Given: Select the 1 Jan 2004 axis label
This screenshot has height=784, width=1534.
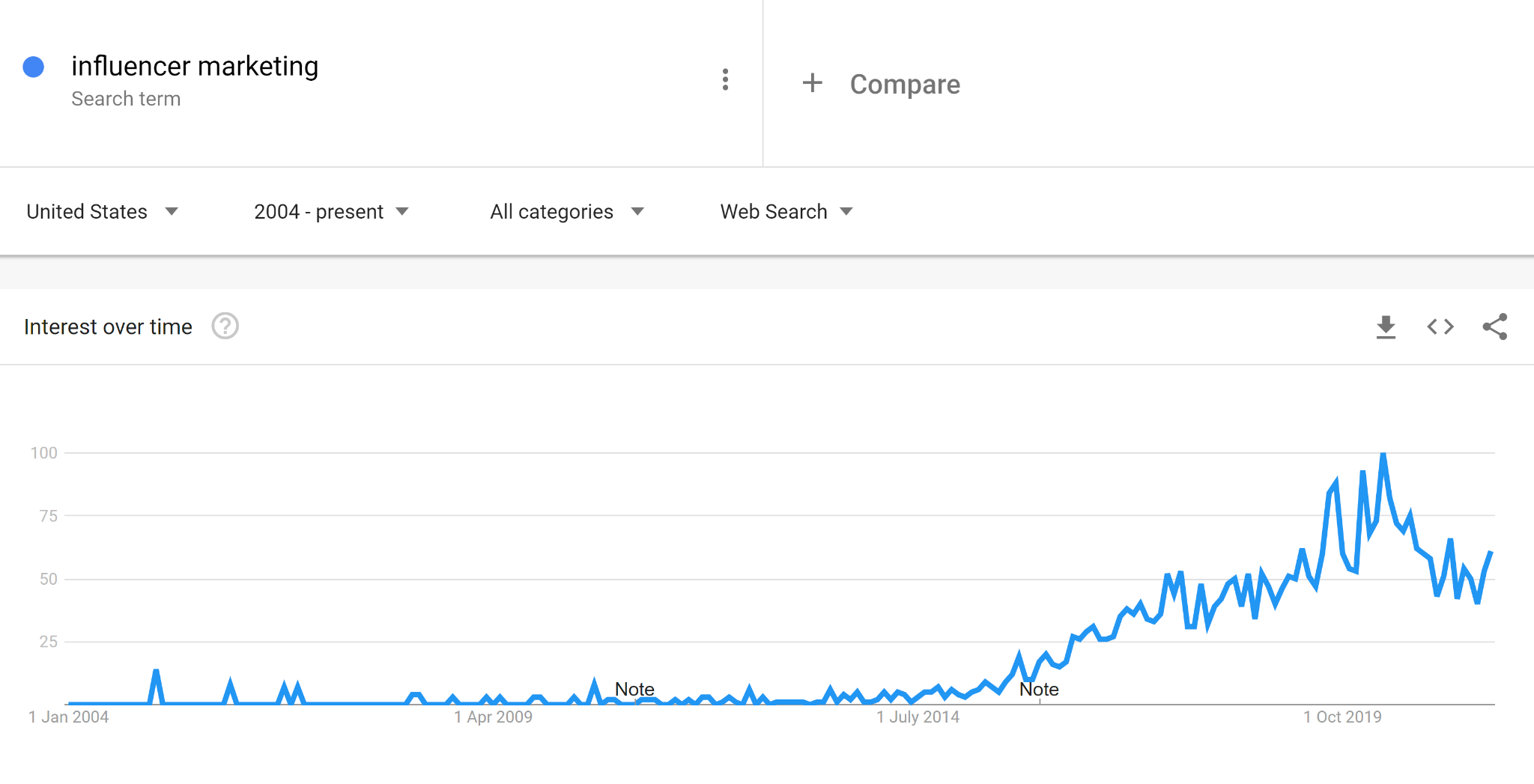Looking at the screenshot, I should pos(69,717).
